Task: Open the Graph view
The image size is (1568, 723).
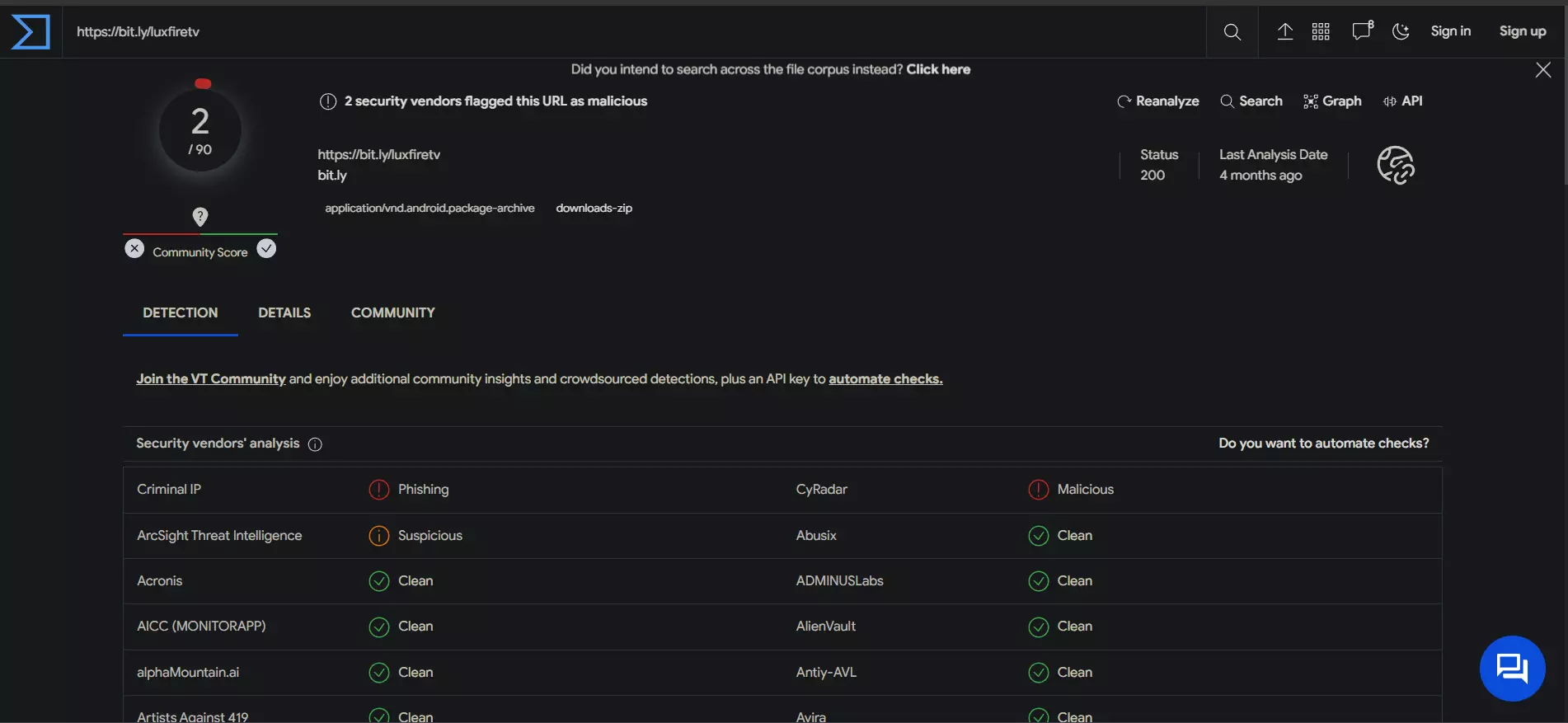Action: click(x=1332, y=101)
